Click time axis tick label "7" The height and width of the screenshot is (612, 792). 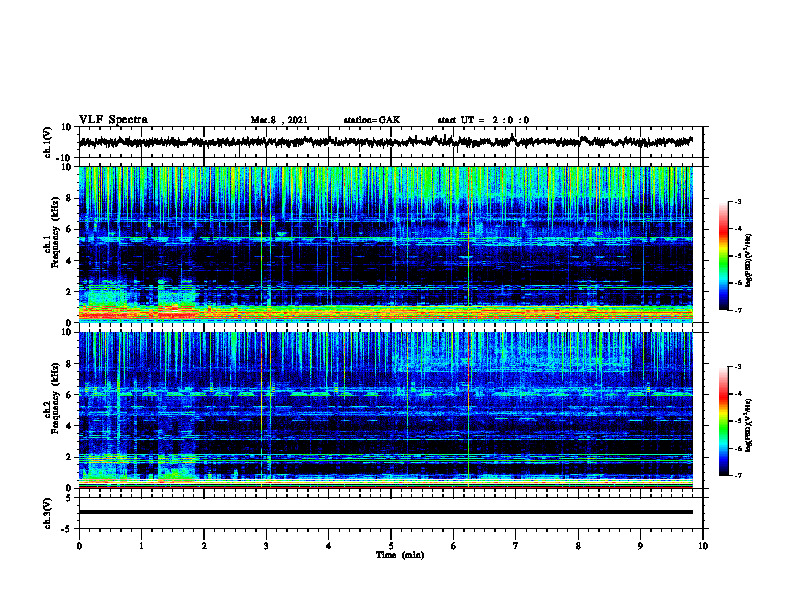click(516, 546)
